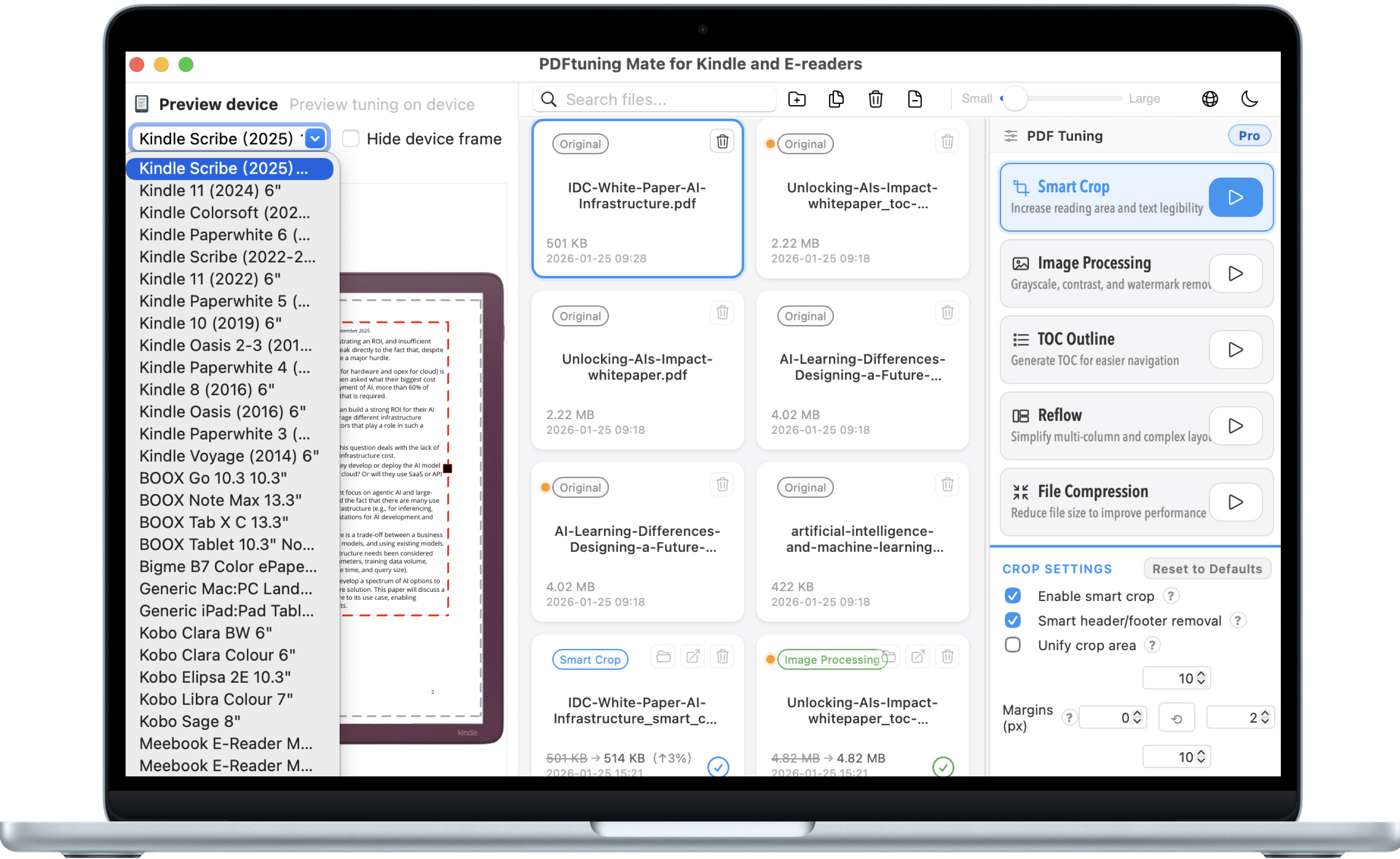Run TOC Outline with its play button
Screen dimensions: 1400x859
(1235, 350)
